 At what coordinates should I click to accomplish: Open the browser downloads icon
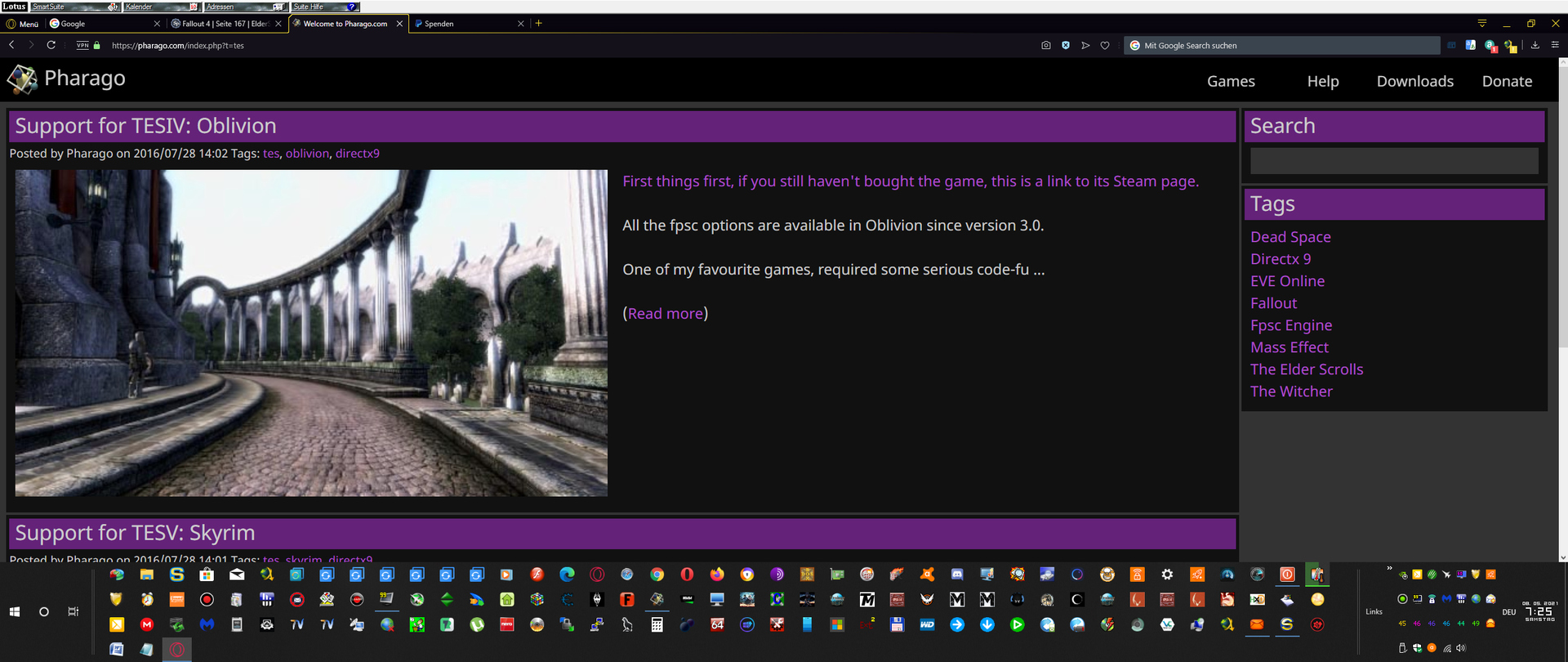pyautogui.click(x=1535, y=46)
